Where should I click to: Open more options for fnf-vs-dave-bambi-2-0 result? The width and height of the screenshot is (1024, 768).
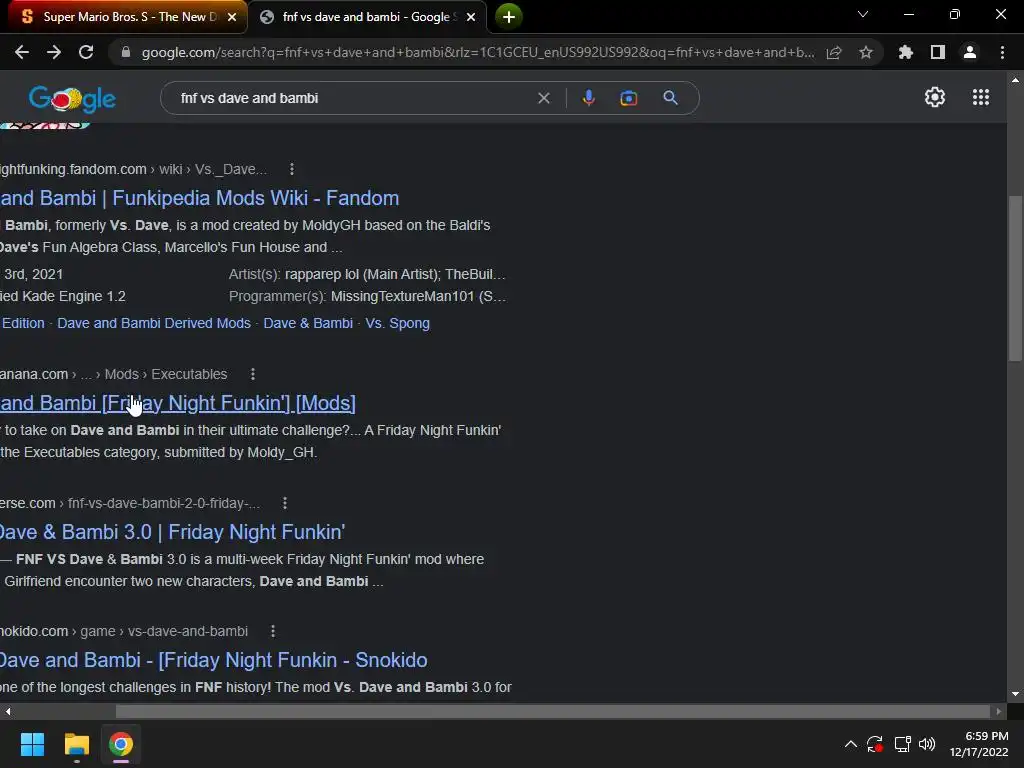tap(285, 503)
